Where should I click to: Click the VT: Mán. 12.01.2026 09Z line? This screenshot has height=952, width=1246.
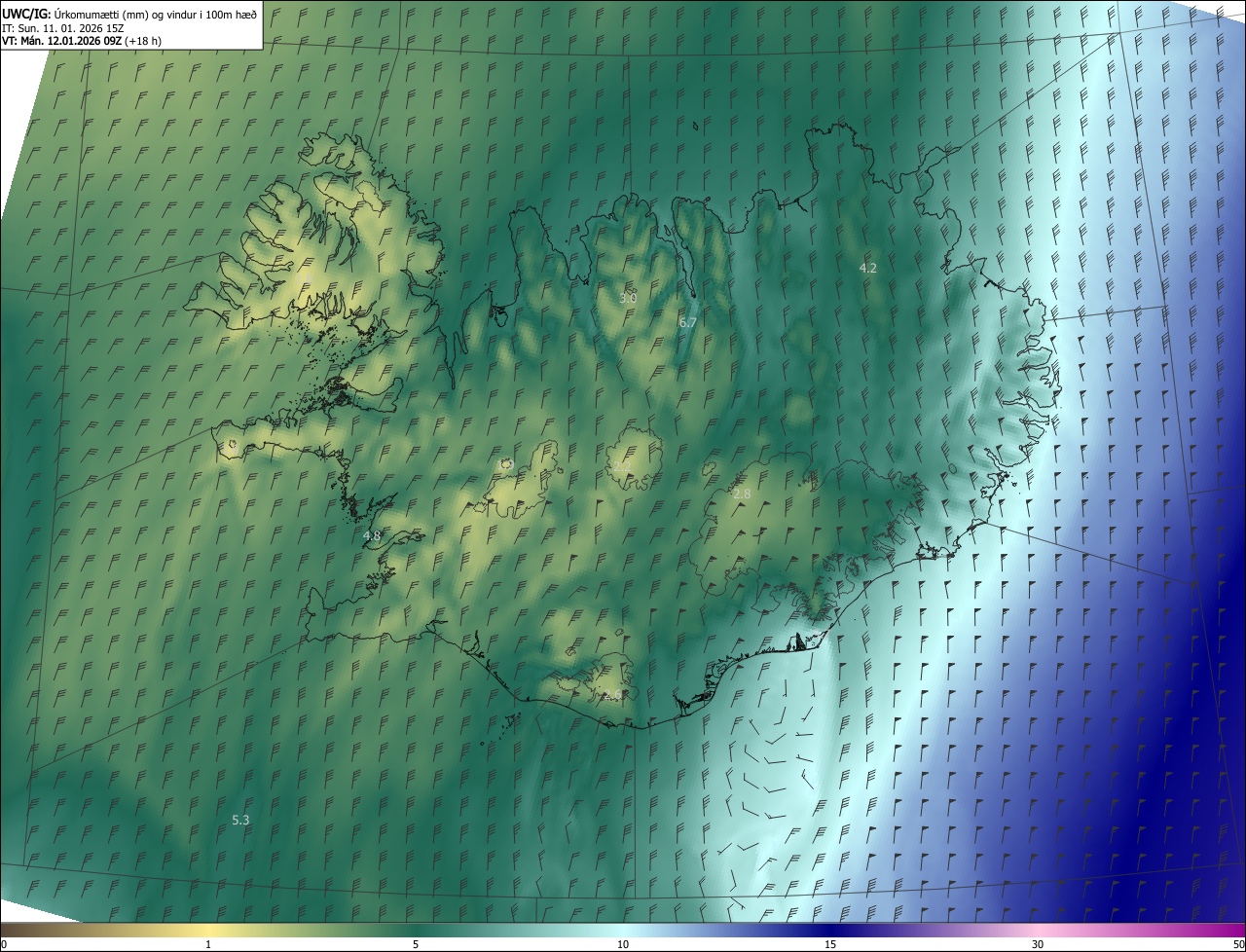click(82, 41)
